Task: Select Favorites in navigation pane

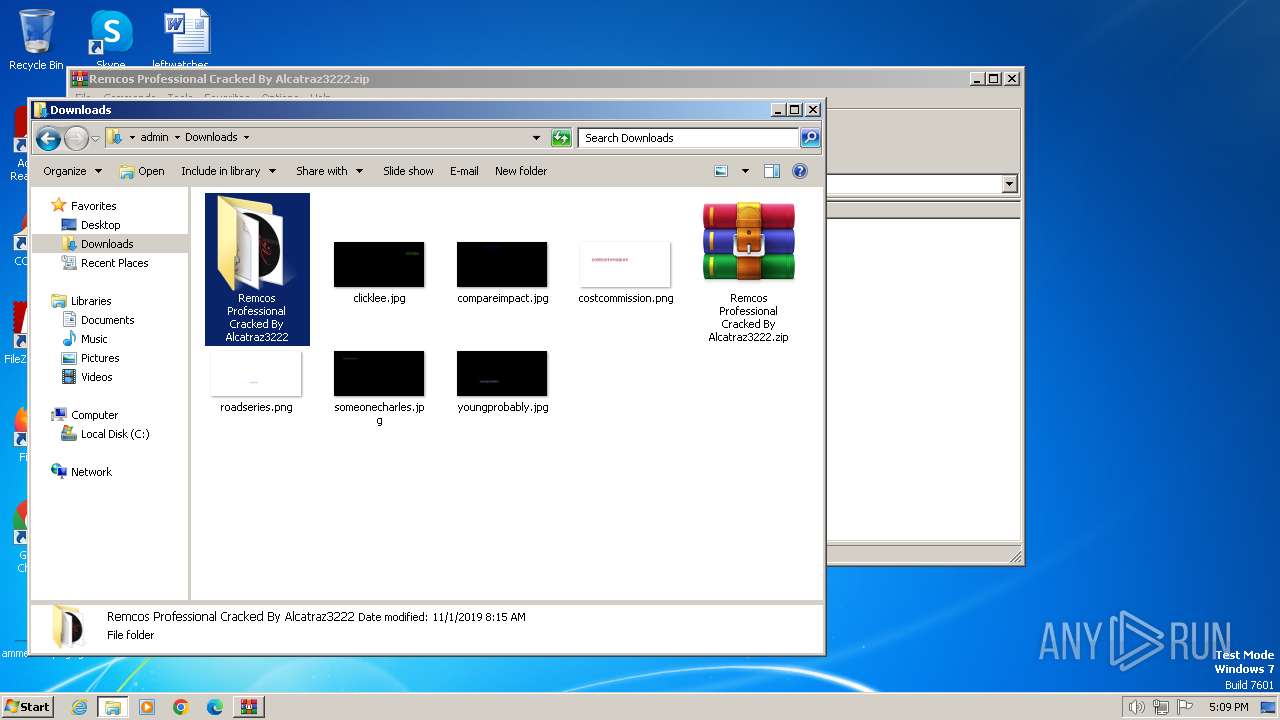Action: pos(93,206)
